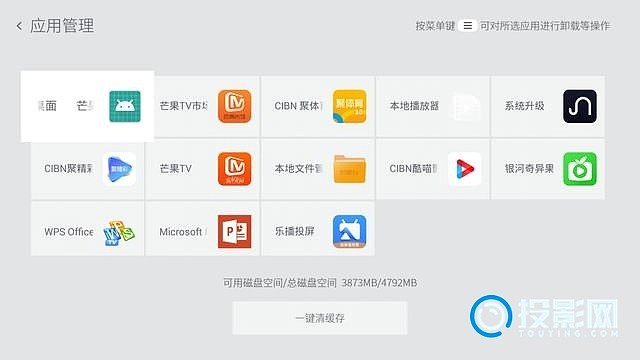Launch the 本地播放器 app tile
The image size is (640, 360).
point(432,107)
